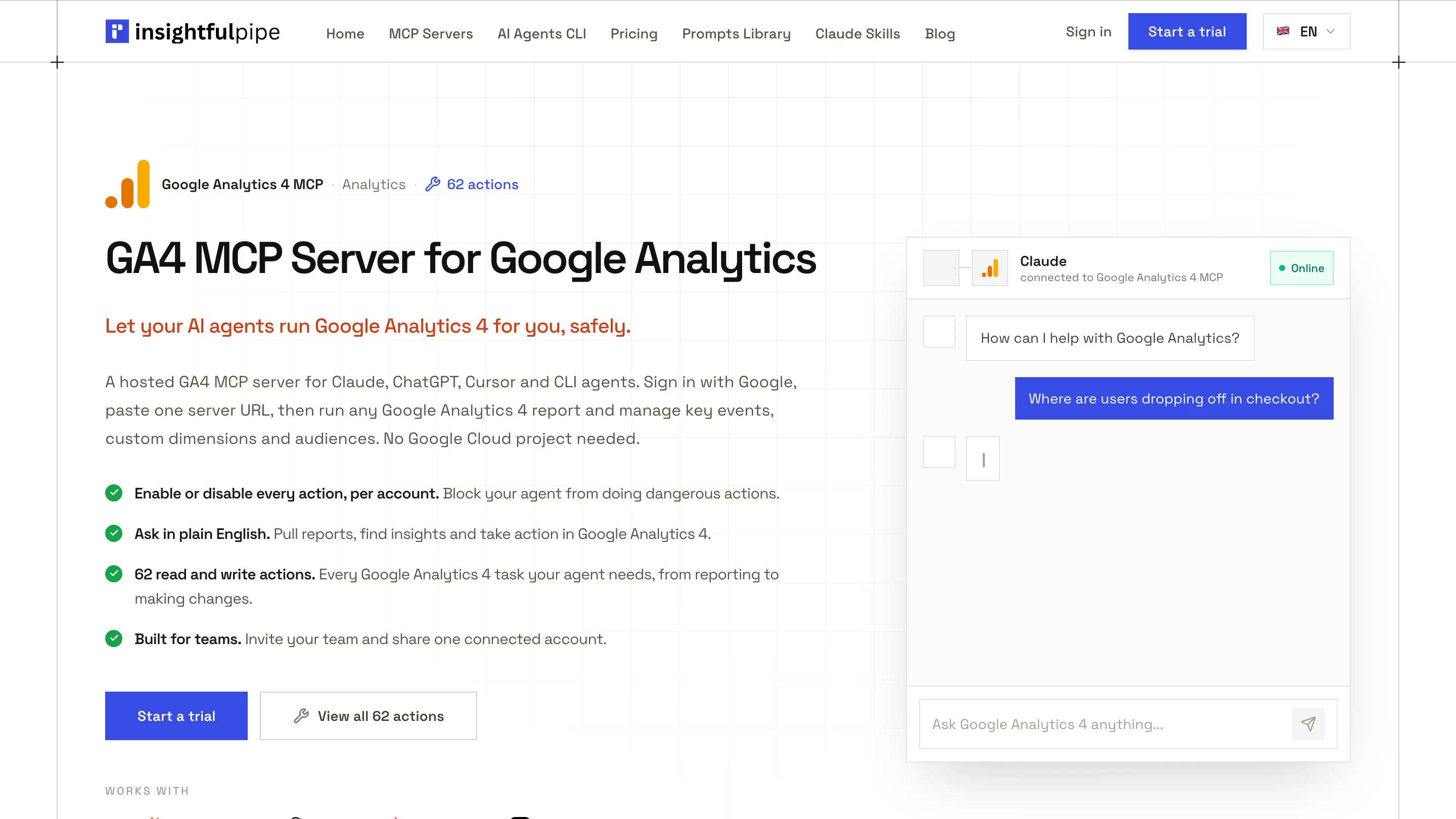Click green checkmark beside Enable or disable every action
The width and height of the screenshot is (1456, 819).
[114, 493]
